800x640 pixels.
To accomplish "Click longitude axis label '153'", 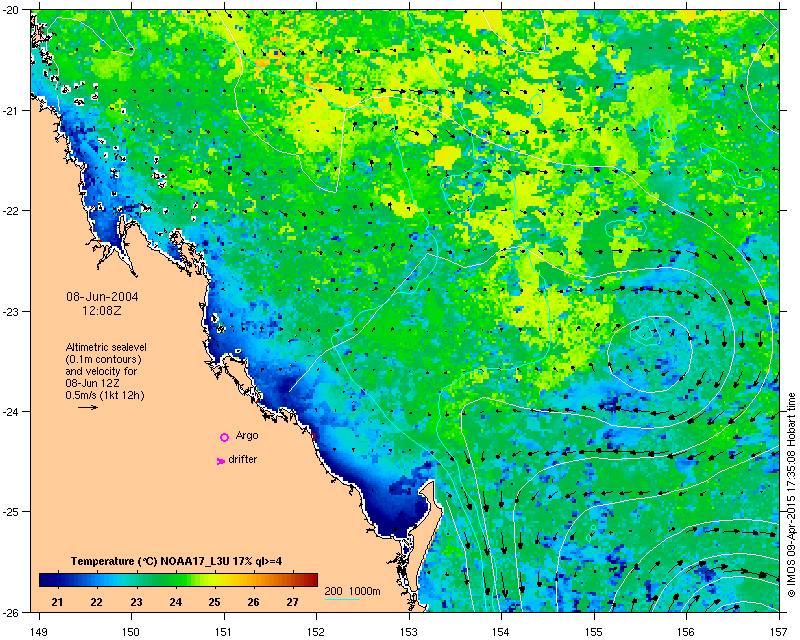I will coord(409,632).
